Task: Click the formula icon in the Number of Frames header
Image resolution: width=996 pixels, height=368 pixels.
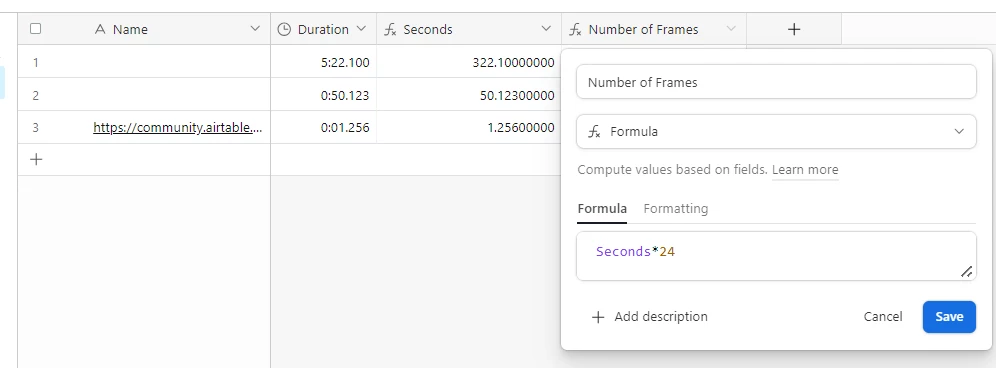Action: [575, 30]
